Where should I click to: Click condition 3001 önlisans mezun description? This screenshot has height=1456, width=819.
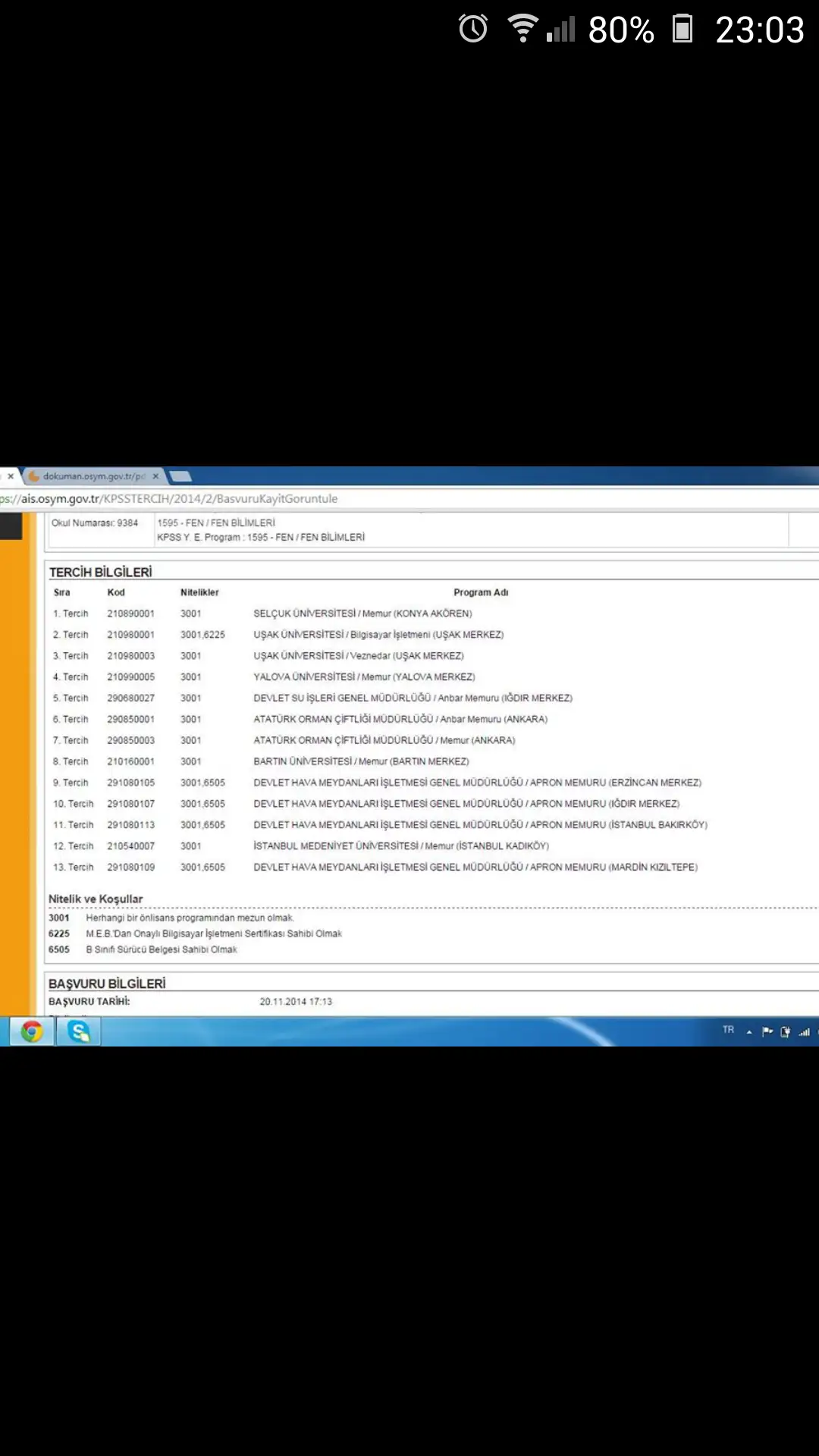pyautogui.click(x=190, y=918)
